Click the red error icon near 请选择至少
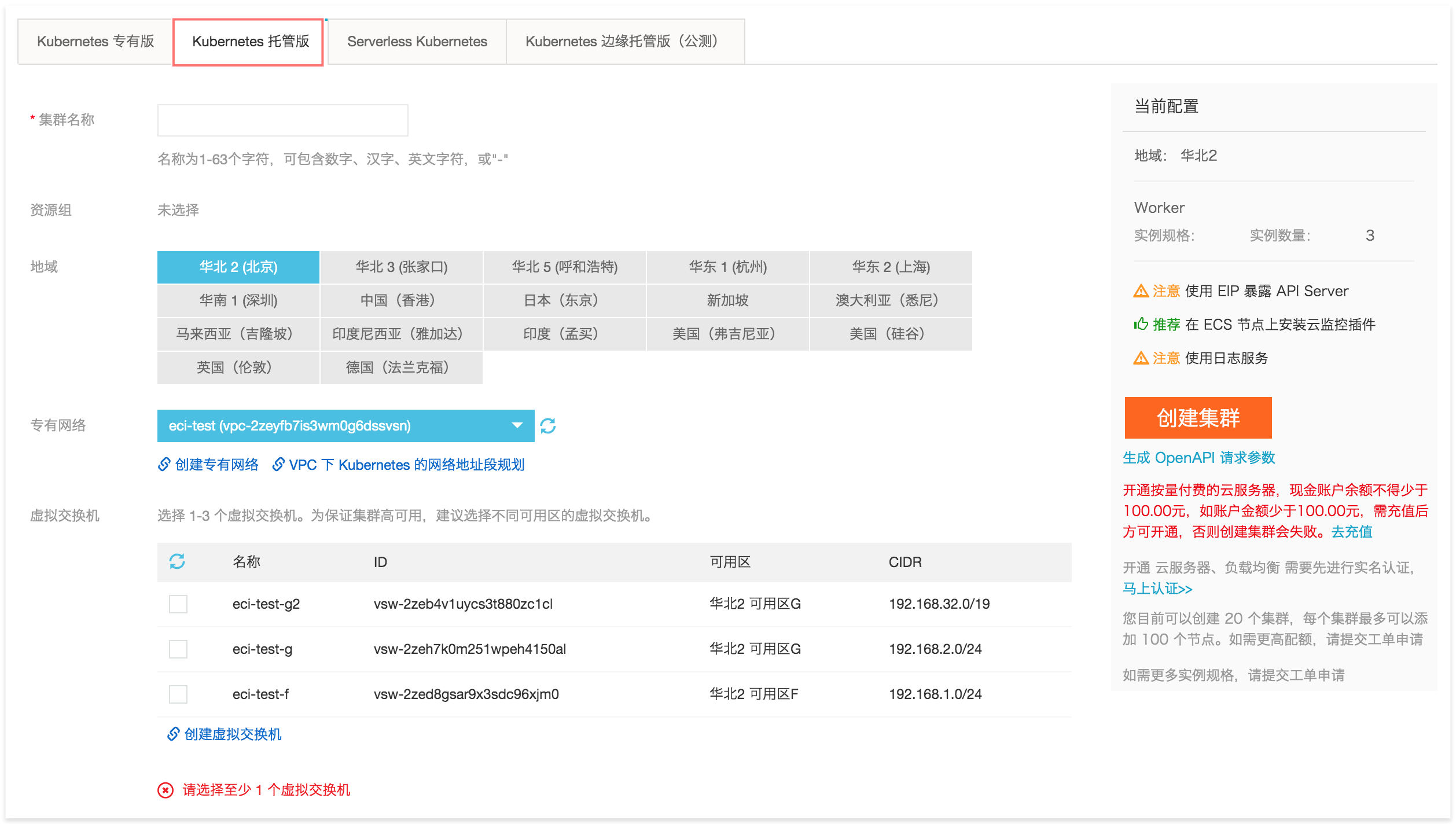1456x824 pixels. coord(166,790)
